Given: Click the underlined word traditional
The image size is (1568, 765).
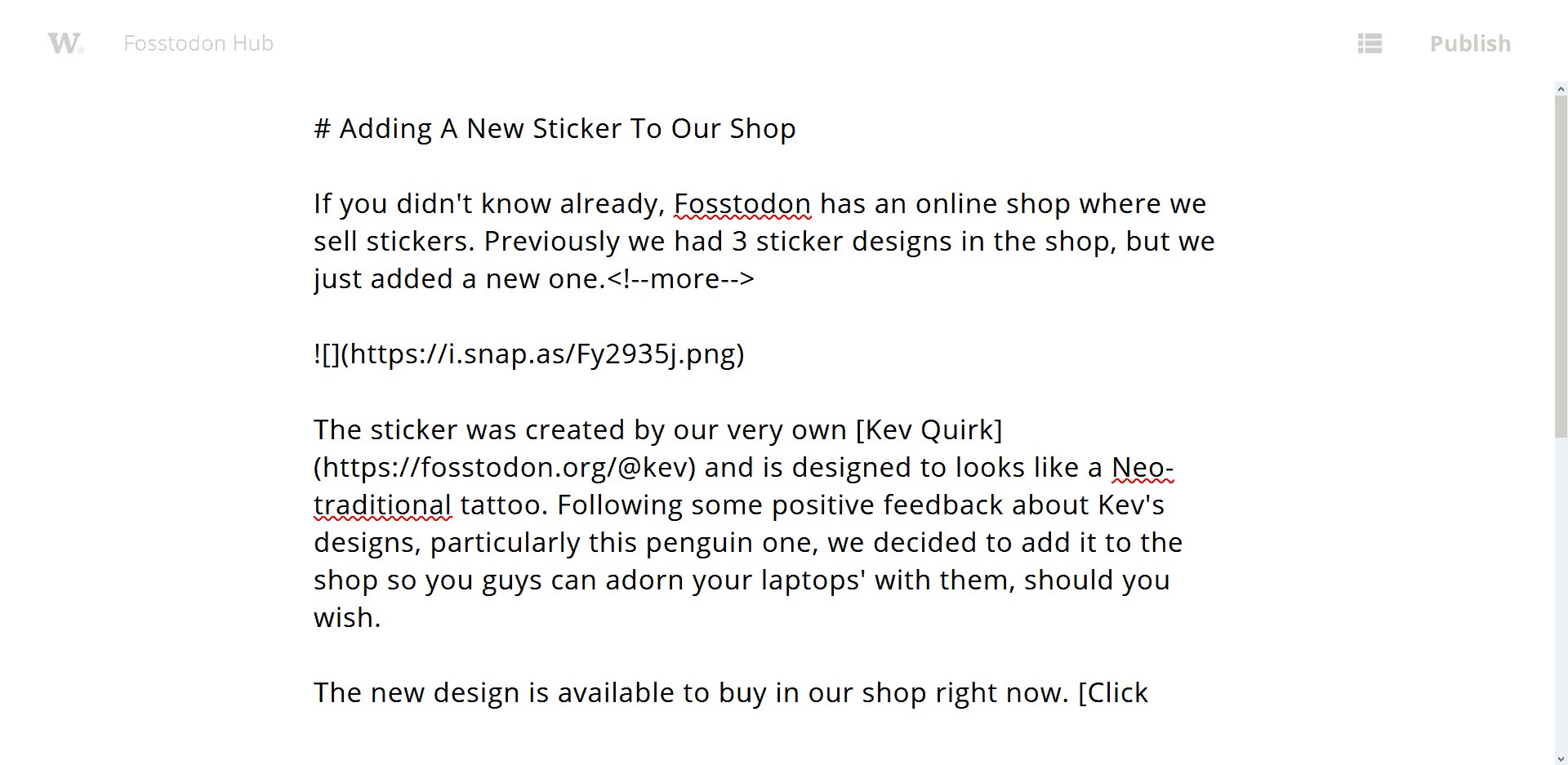Looking at the screenshot, I should click(382, 505).
